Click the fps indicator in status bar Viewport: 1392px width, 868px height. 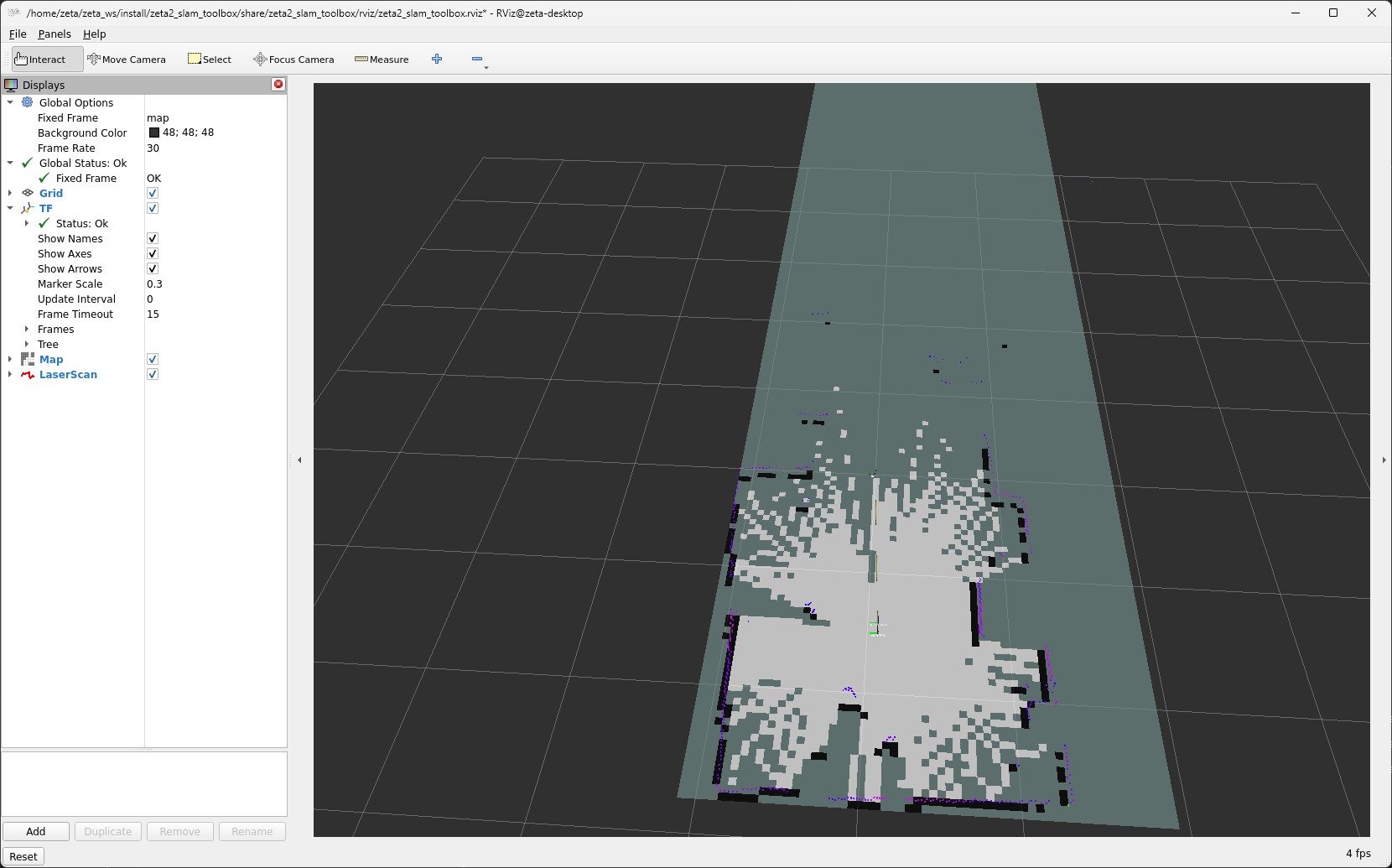(1358, 853)
